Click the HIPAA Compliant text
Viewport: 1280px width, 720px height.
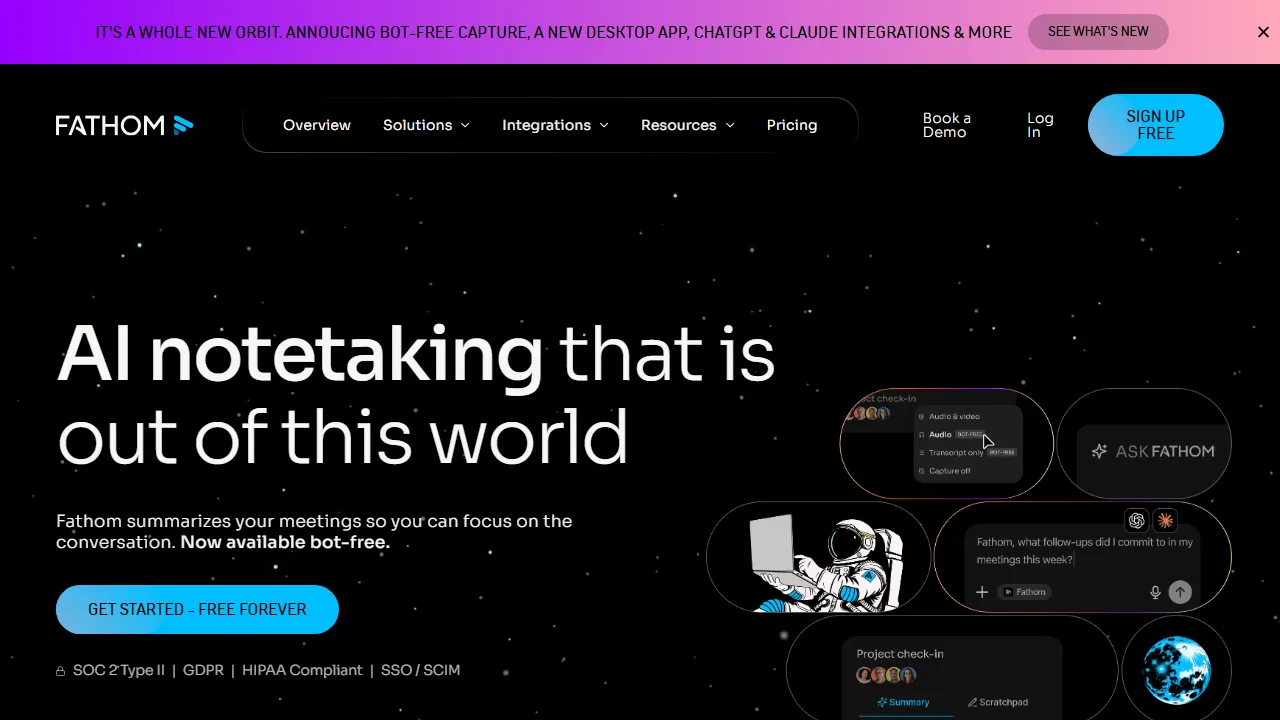click(x=302, y=670)
